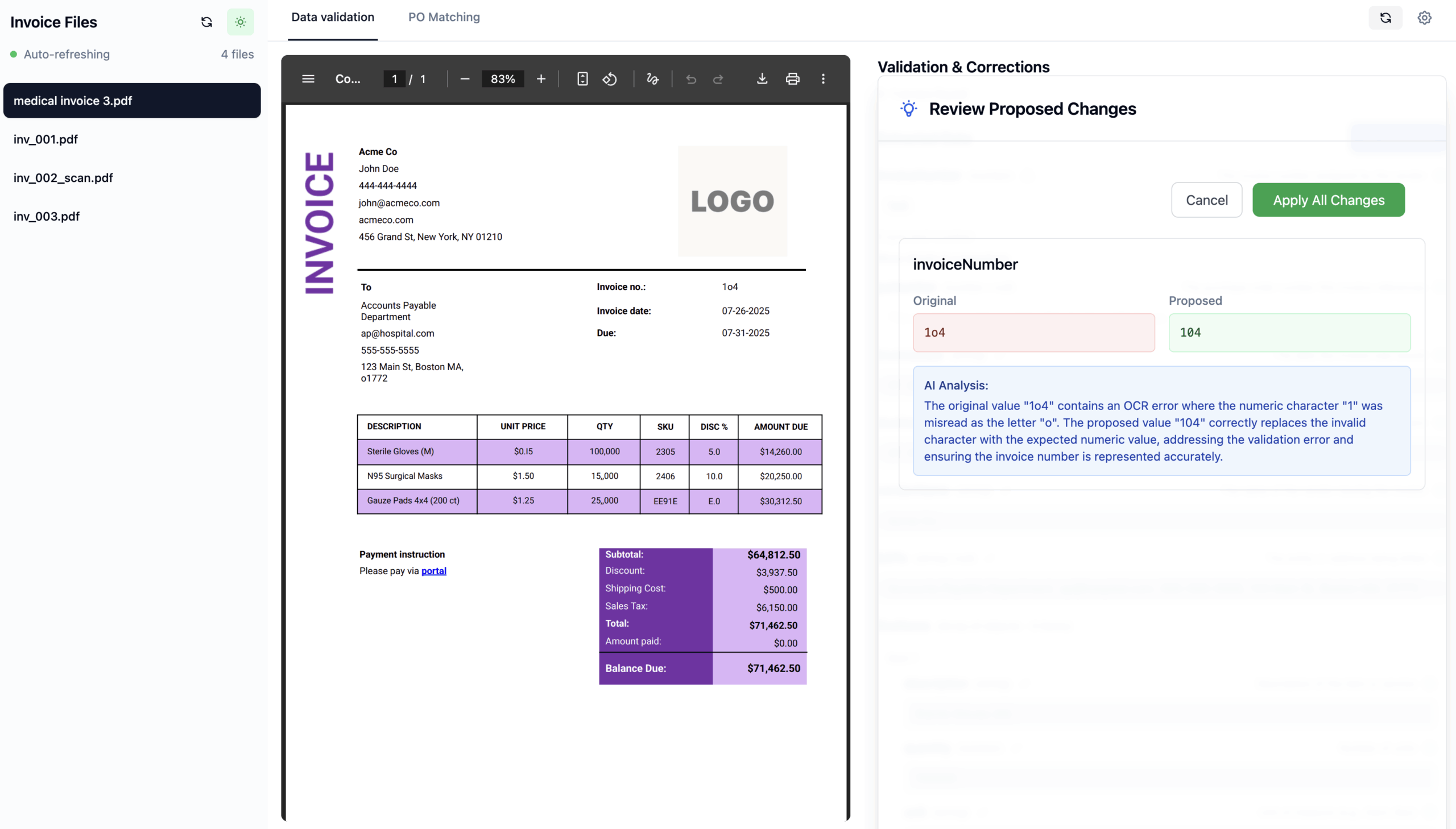Open inv_002_scan.pdf in file list
1456x829 pixels.
63,178
